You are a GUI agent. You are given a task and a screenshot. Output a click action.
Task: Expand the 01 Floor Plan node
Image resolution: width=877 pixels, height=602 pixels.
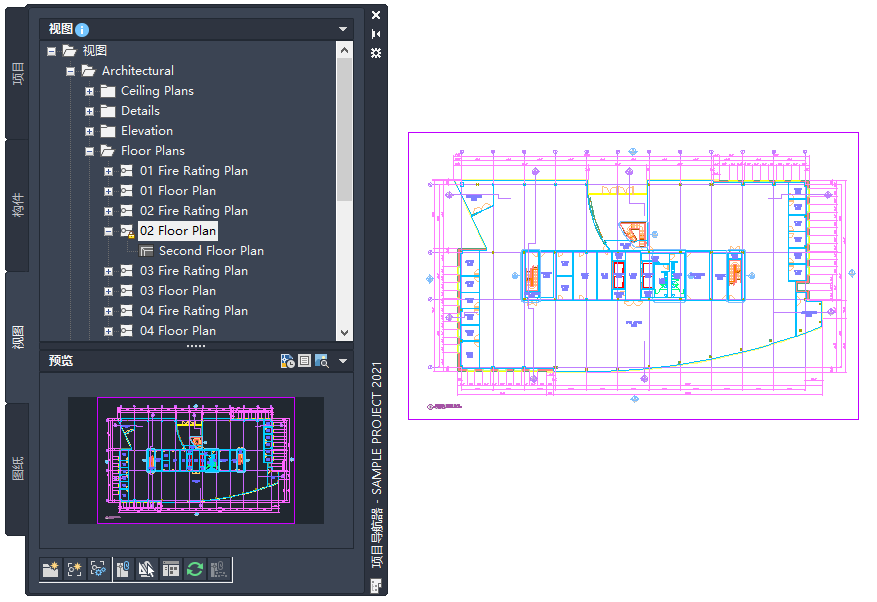click(109, 191)
